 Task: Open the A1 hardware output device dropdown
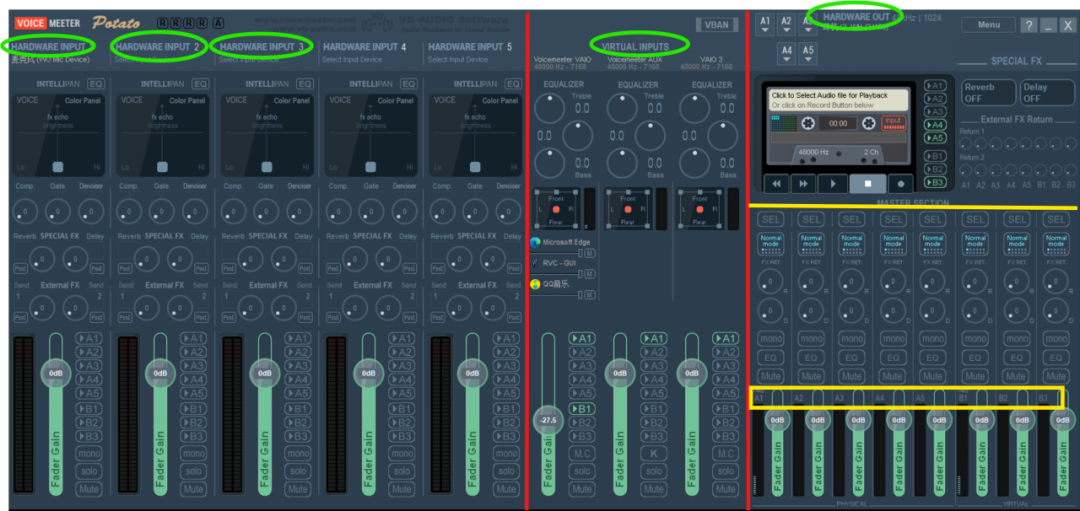[765, 25]
